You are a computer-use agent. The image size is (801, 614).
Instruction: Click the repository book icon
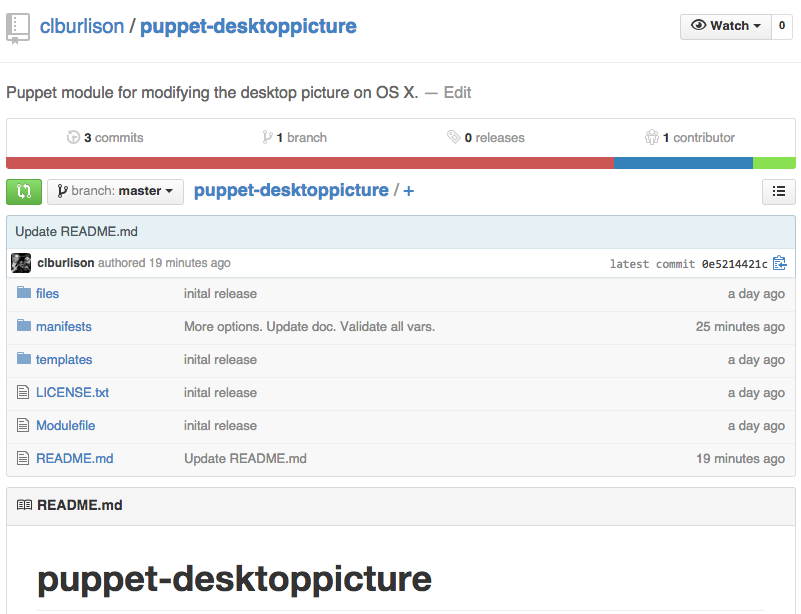pyautogui.click(x=17, y=29)
